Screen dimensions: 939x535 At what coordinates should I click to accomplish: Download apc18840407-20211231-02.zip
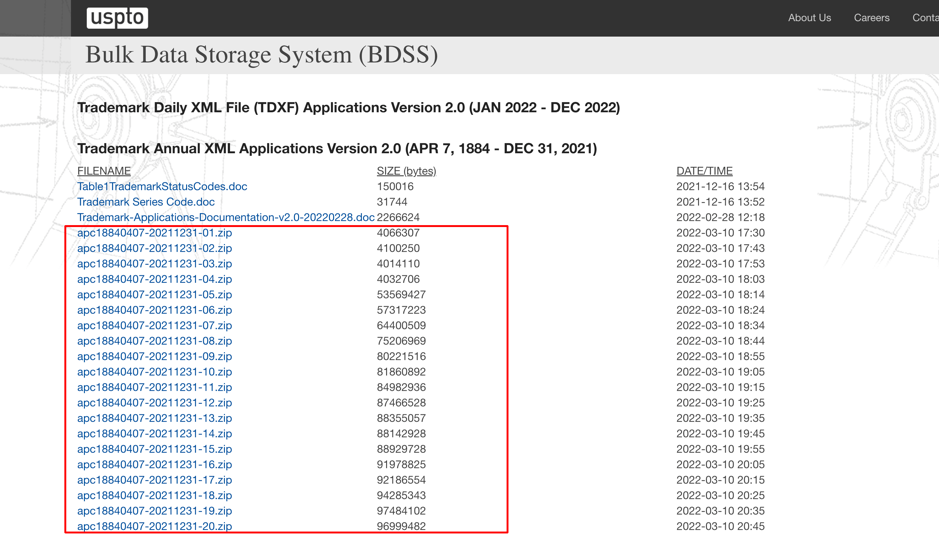pos(155,248)
